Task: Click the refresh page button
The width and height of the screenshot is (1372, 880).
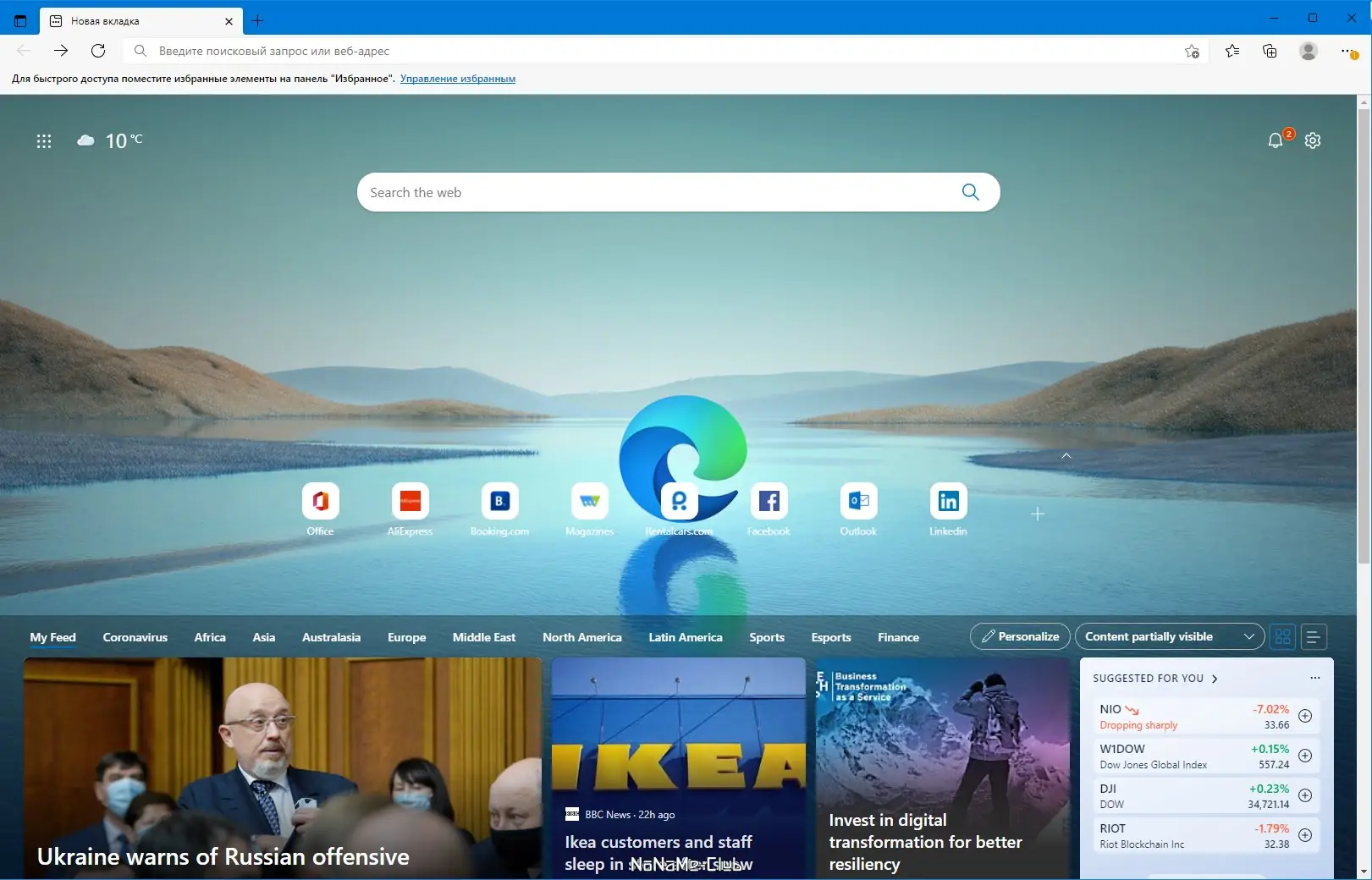Action: (98, 51)
